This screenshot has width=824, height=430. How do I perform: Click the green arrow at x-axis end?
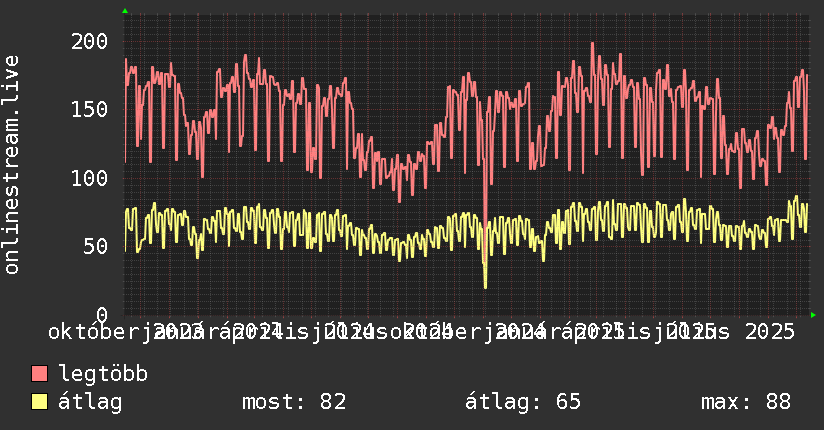coord(813,315)
